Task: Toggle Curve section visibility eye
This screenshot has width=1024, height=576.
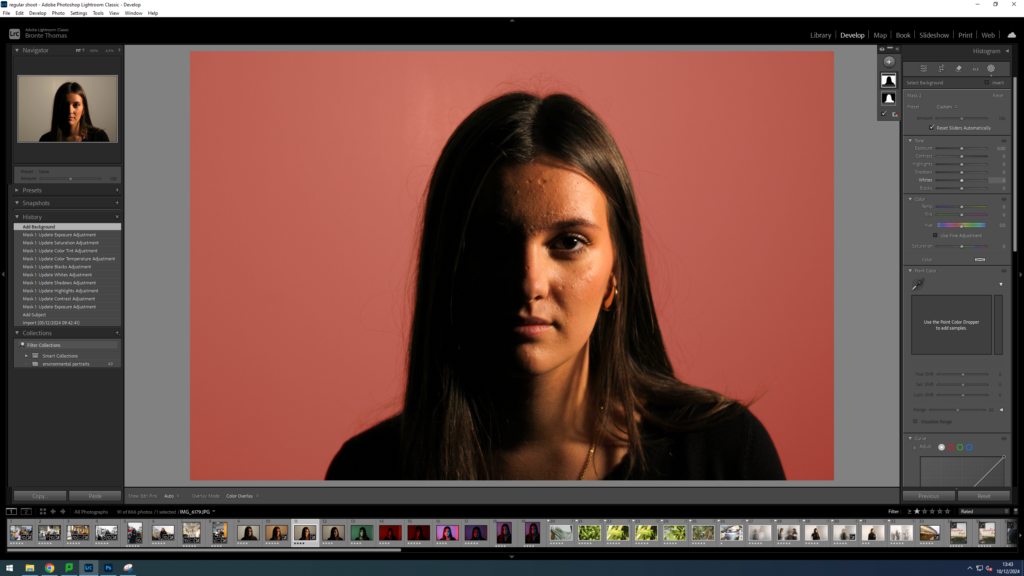Action: coord(1004,438)
